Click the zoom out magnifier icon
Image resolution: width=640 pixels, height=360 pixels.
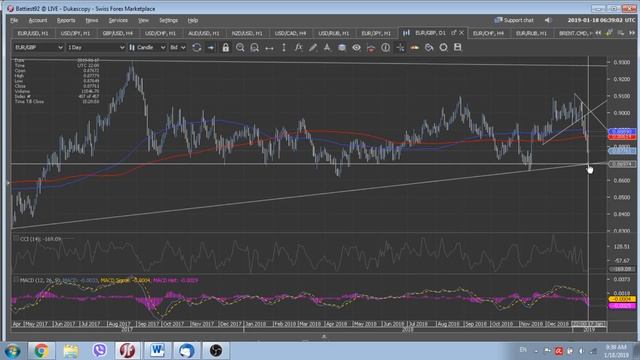(x=254, y=48)
